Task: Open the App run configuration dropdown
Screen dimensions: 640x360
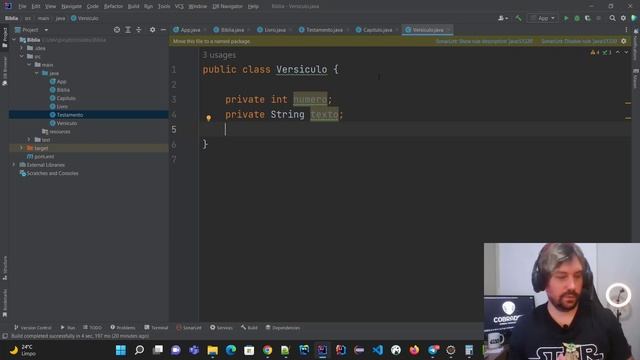Action: (x=542, y=18)
